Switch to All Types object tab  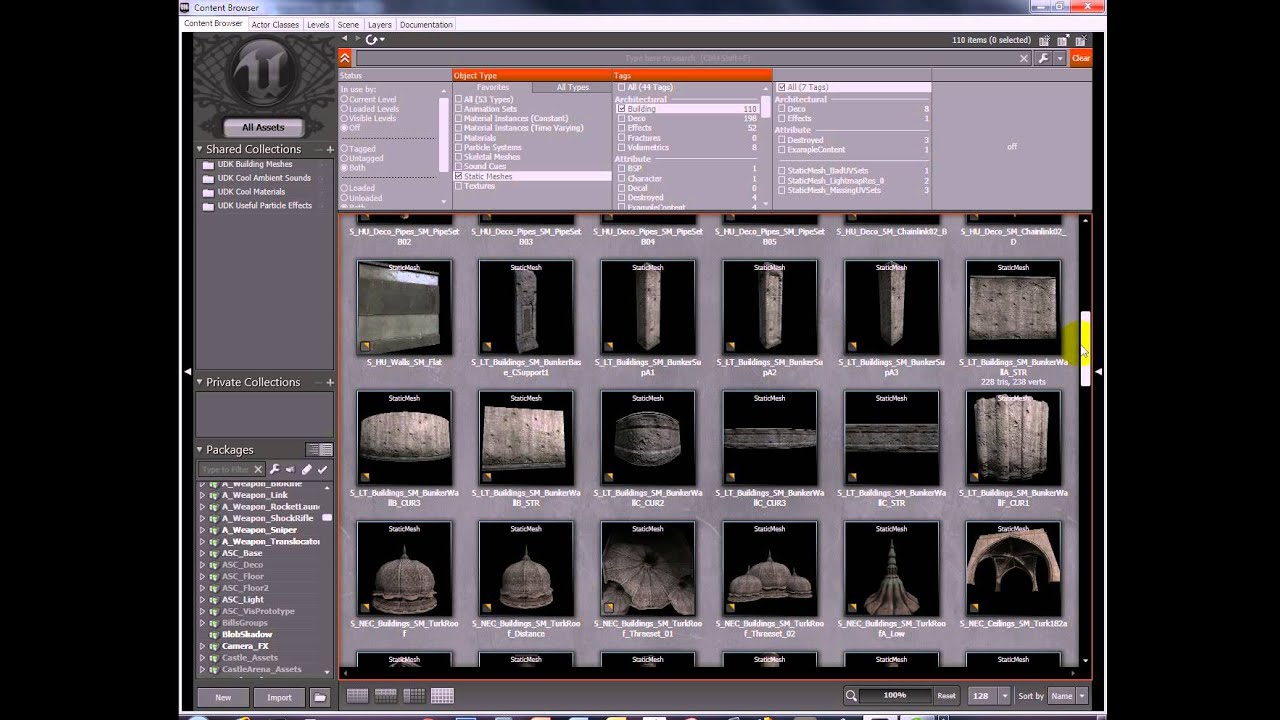pos(573,87)
